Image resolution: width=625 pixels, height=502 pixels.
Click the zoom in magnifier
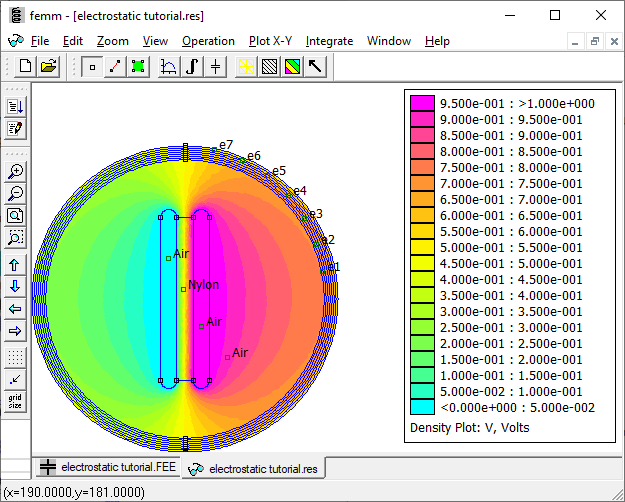[16, 171]
